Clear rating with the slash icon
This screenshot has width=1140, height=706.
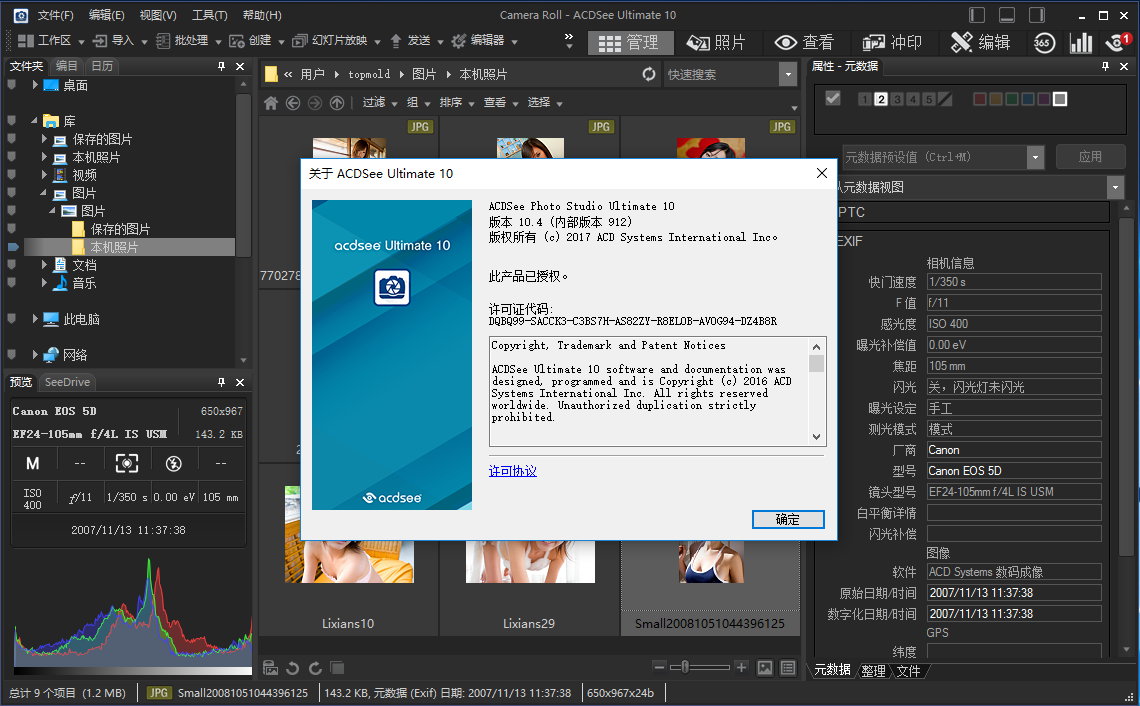tap(945, 99)
